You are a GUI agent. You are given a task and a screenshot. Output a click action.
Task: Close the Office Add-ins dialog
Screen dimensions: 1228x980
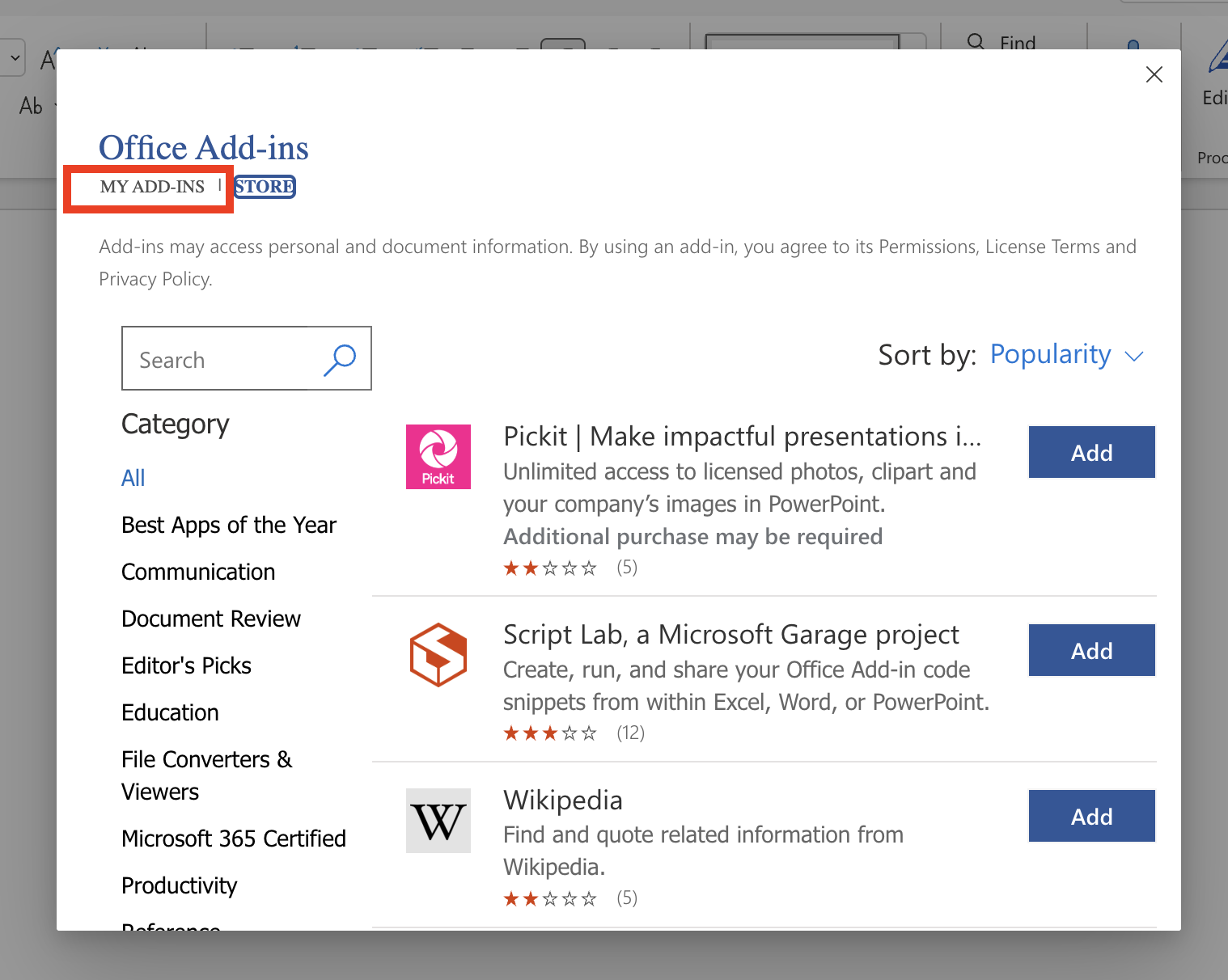click(1154, 74)
